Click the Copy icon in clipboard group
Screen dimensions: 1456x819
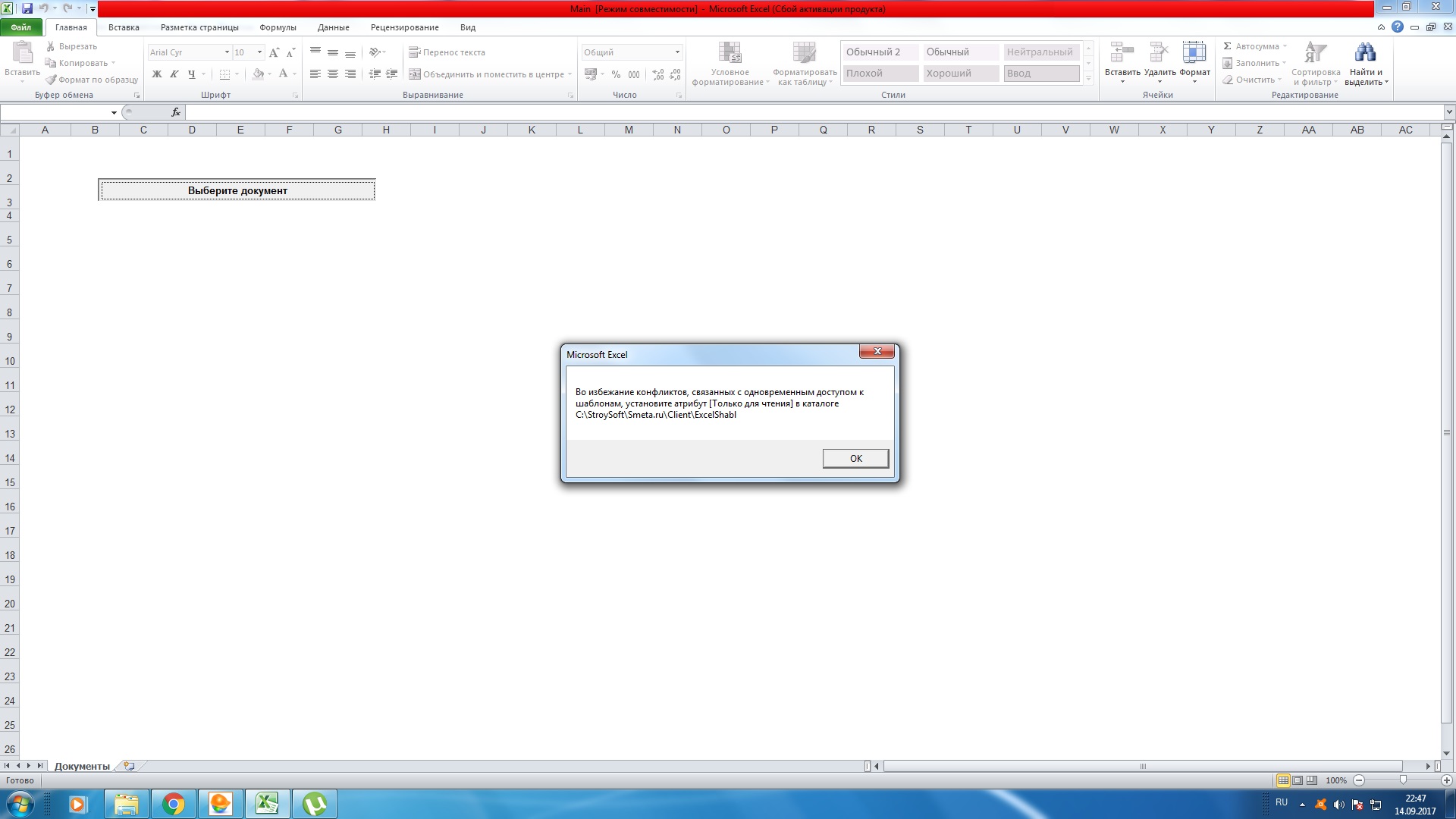tap(51, 63)
